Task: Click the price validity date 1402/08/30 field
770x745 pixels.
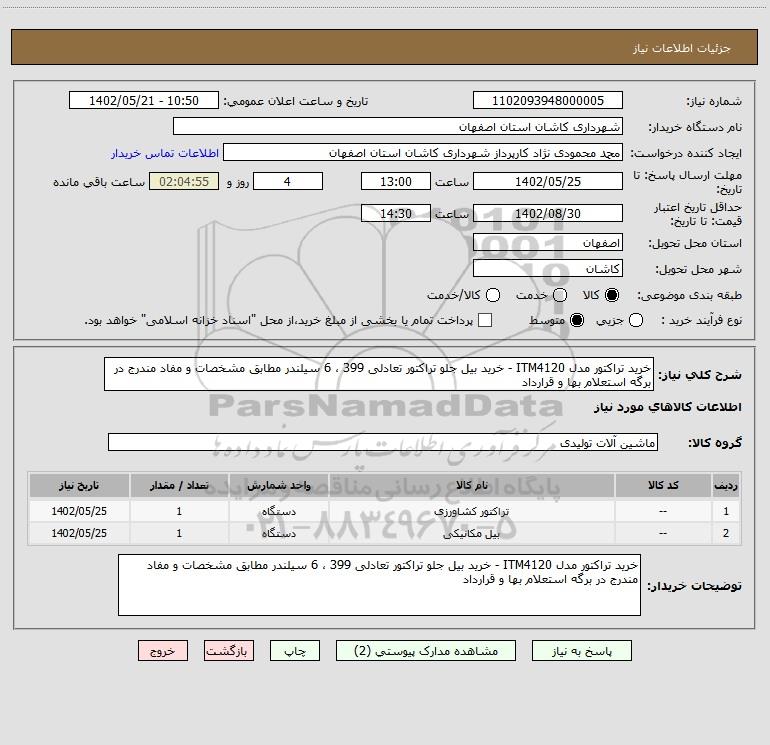Action: (548, 213)
